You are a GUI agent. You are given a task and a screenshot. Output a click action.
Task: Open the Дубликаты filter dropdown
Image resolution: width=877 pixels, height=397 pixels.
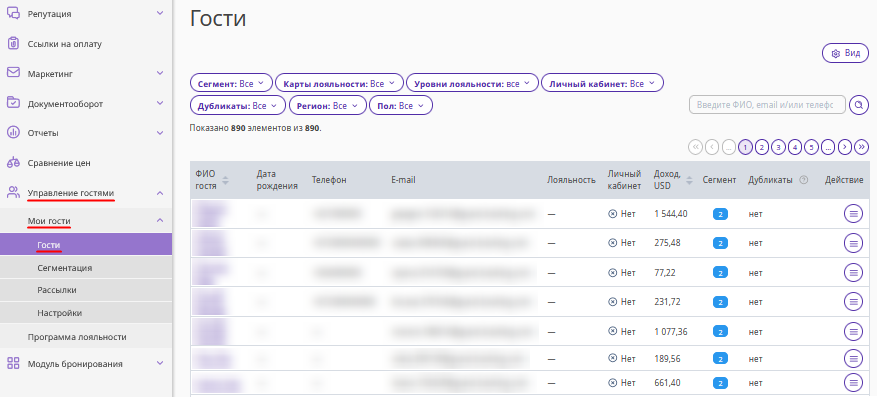pyautogui.click(x=238, y=105)
